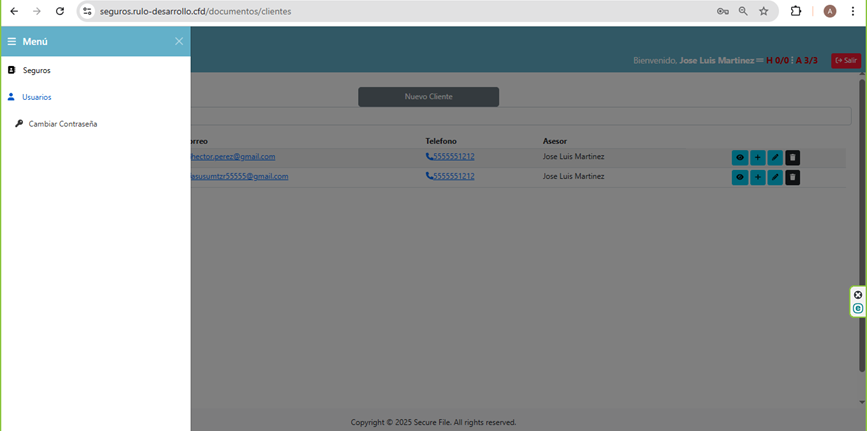View second client with the eye icon
Image resolution: width=867 pixels, height=431 pixels.
740,177
